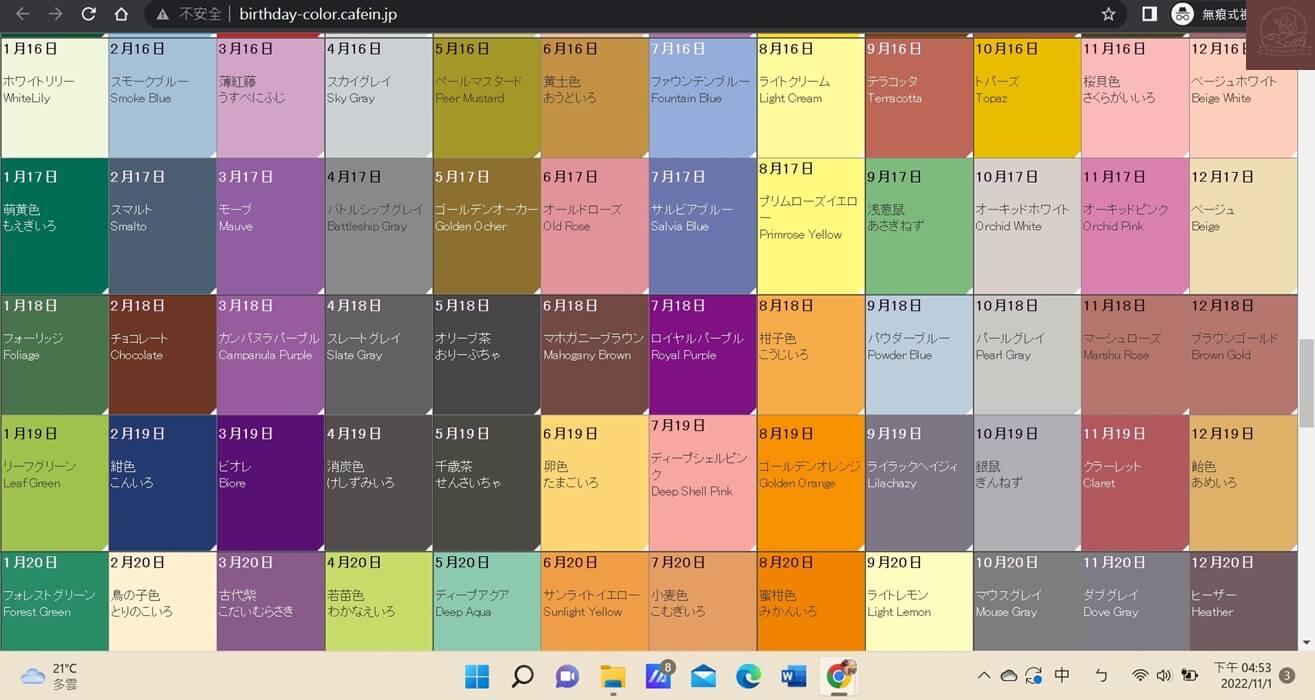
Task: Go to the browser home page
Action: pyautogui.click(x=121, y=14)
